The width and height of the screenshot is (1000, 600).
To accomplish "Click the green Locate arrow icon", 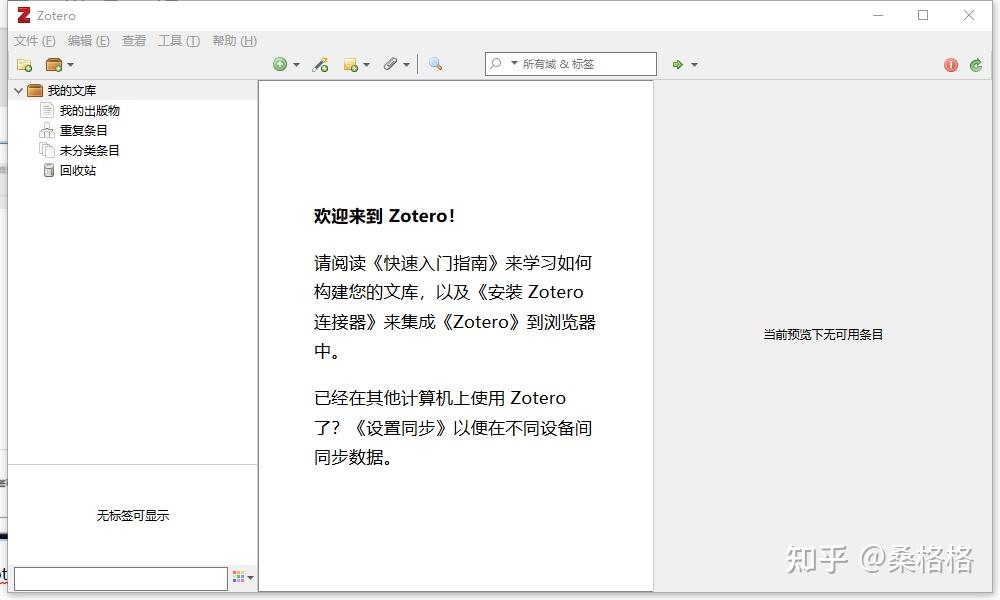I will (678, 64).
